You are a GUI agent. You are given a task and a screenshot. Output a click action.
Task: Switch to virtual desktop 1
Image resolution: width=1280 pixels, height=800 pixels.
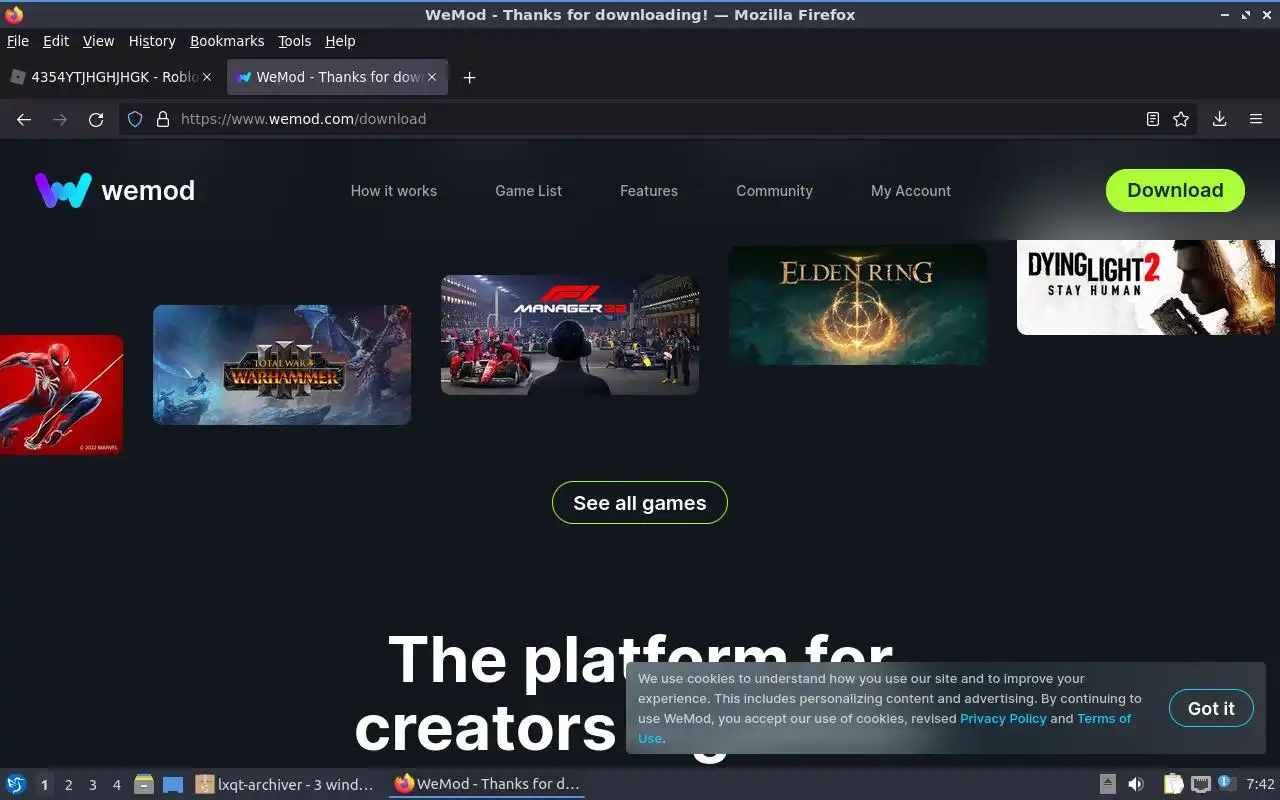(x=44, y=785)
